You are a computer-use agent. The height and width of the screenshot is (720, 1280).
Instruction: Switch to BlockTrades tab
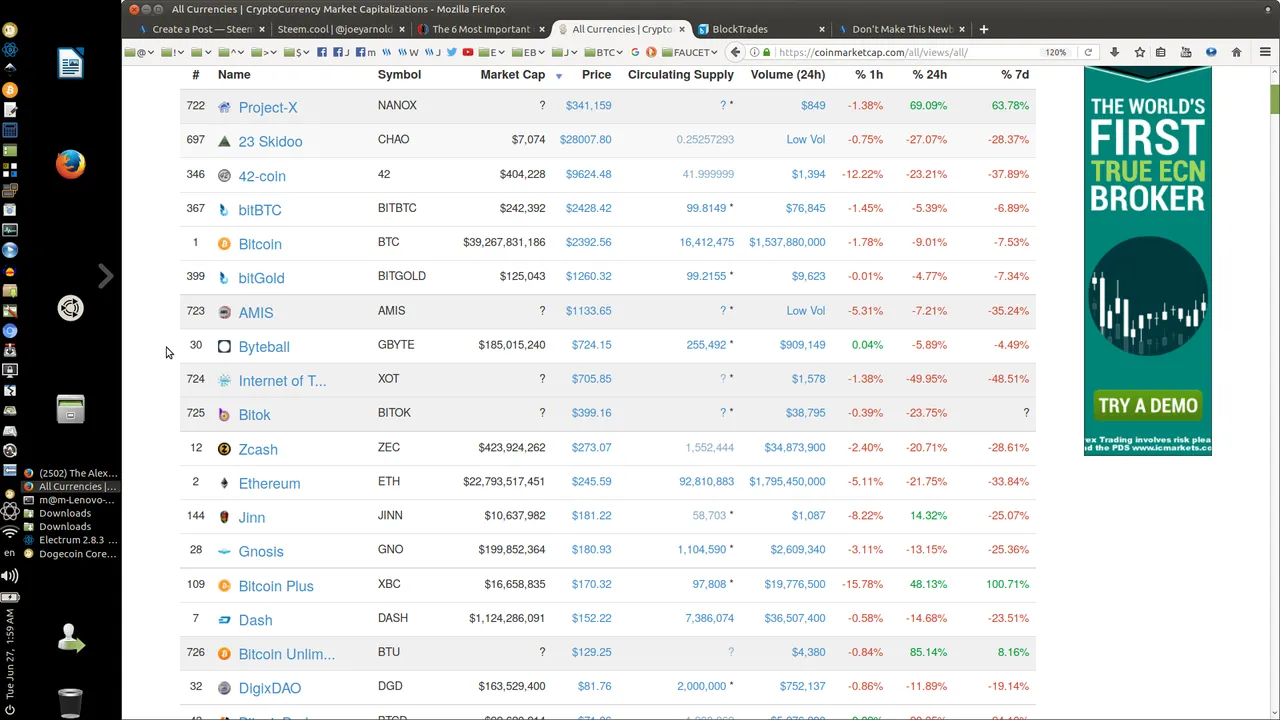760,29
